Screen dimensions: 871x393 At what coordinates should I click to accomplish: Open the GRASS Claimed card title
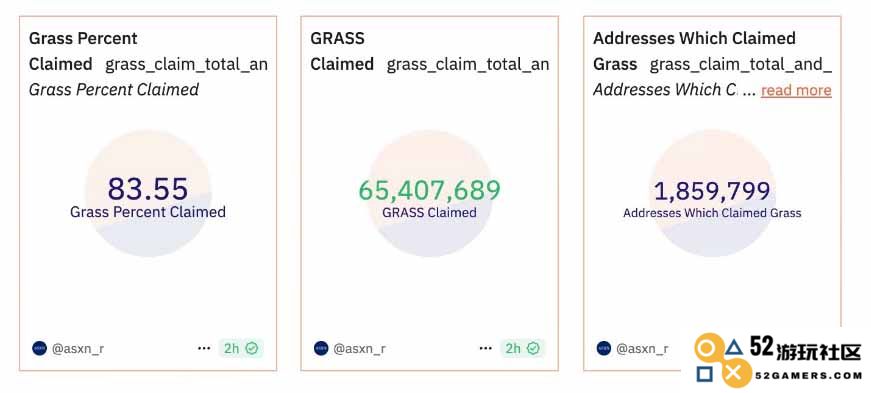[x=342, y=51]
